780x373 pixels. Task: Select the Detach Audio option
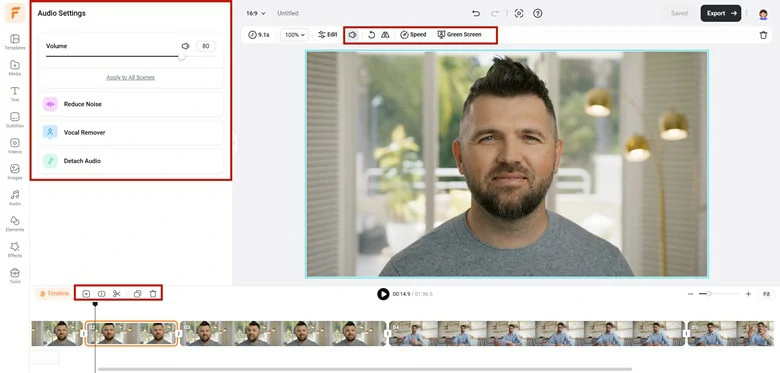click(x=130, y=161)
